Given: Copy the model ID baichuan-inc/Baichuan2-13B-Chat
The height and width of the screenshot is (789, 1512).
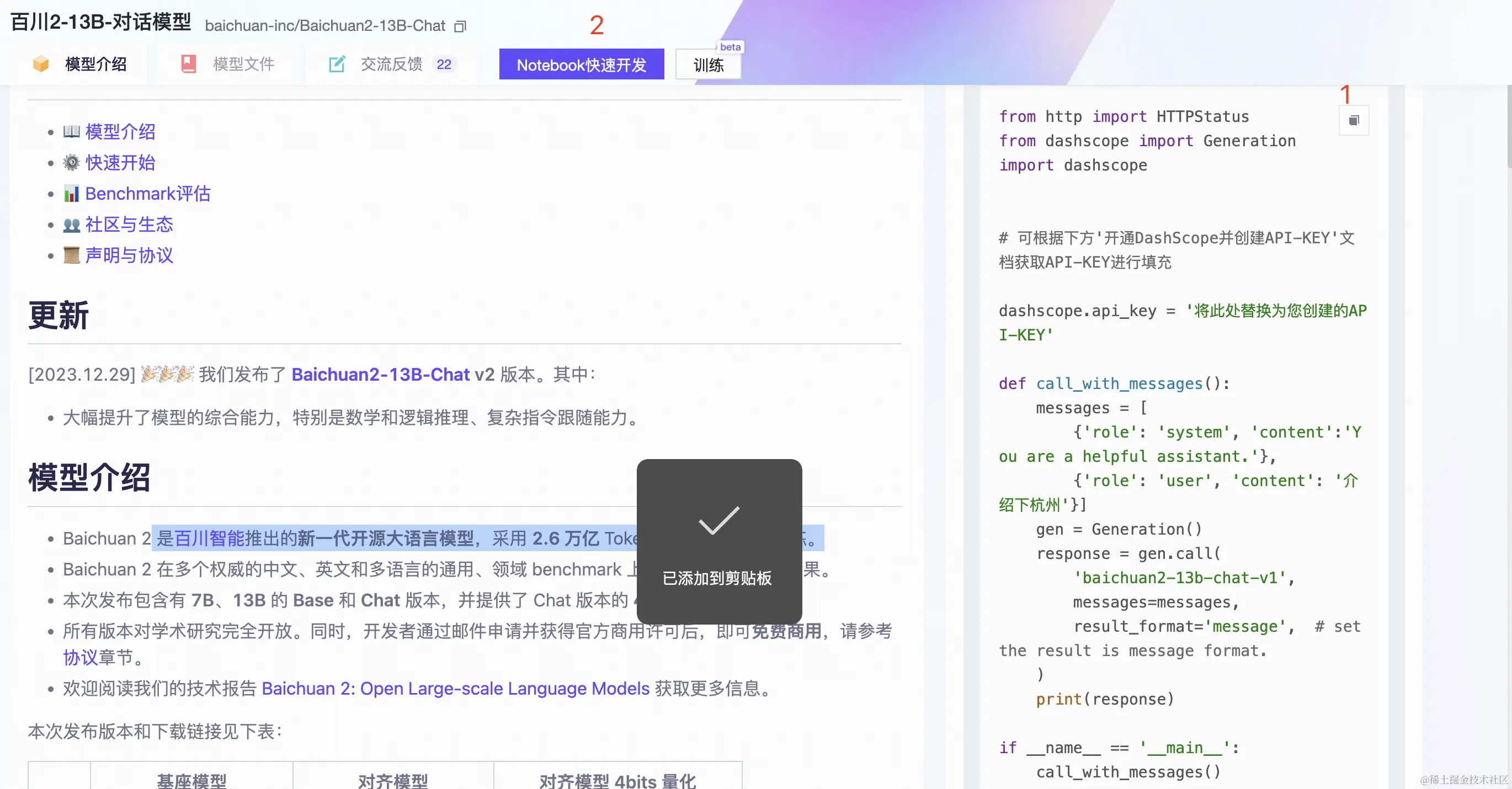Looking at the screenshot, I should pos(460,26).
